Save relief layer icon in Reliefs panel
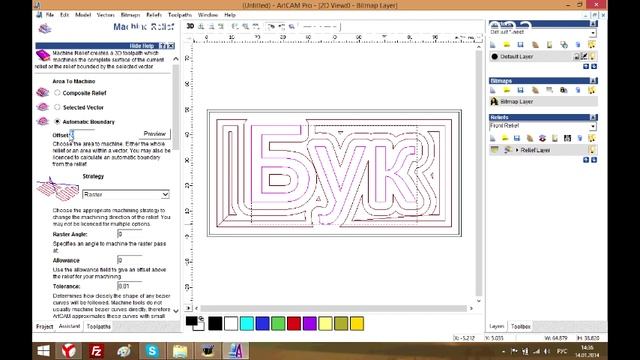 517,138
